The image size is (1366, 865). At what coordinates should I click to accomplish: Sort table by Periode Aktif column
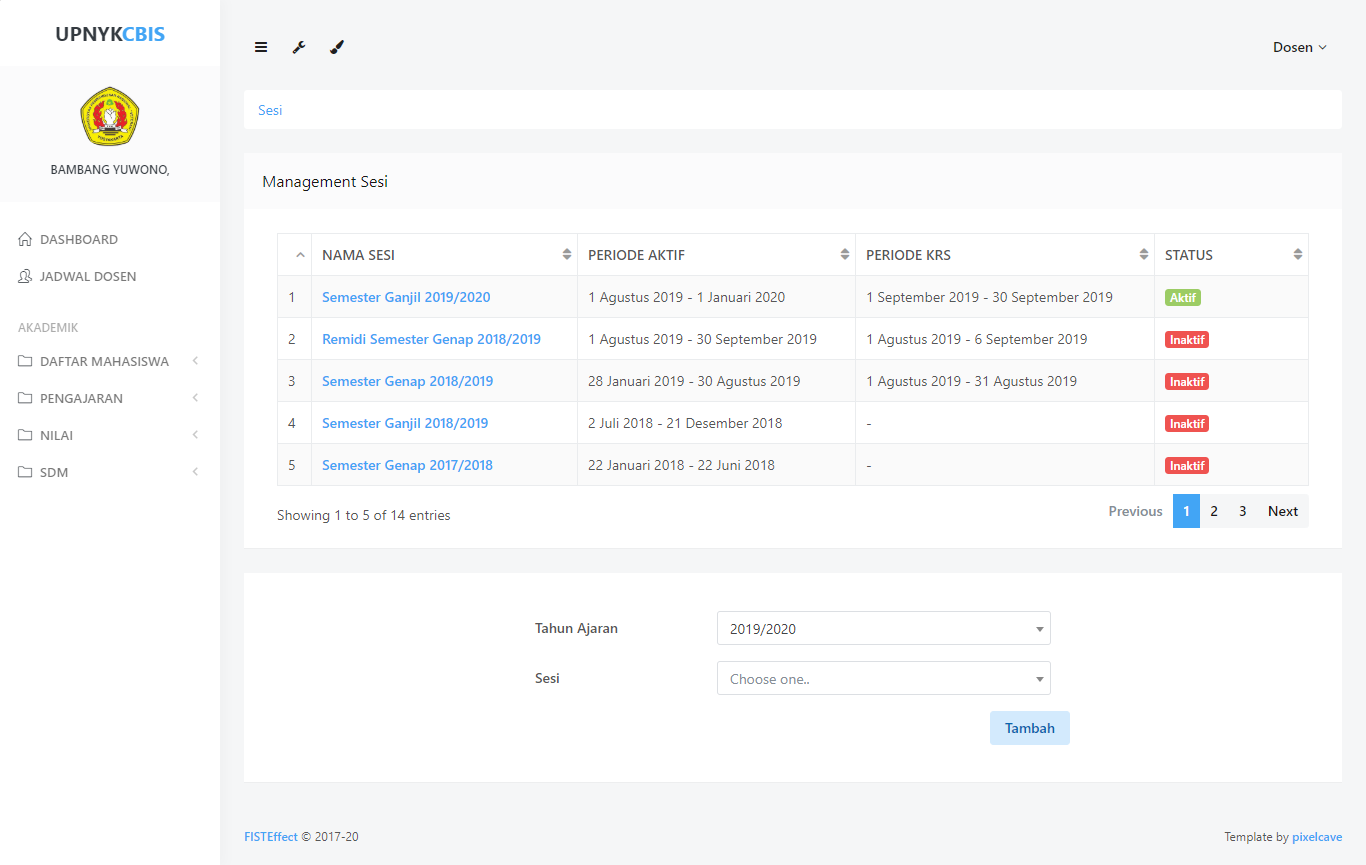pos(716,255)
